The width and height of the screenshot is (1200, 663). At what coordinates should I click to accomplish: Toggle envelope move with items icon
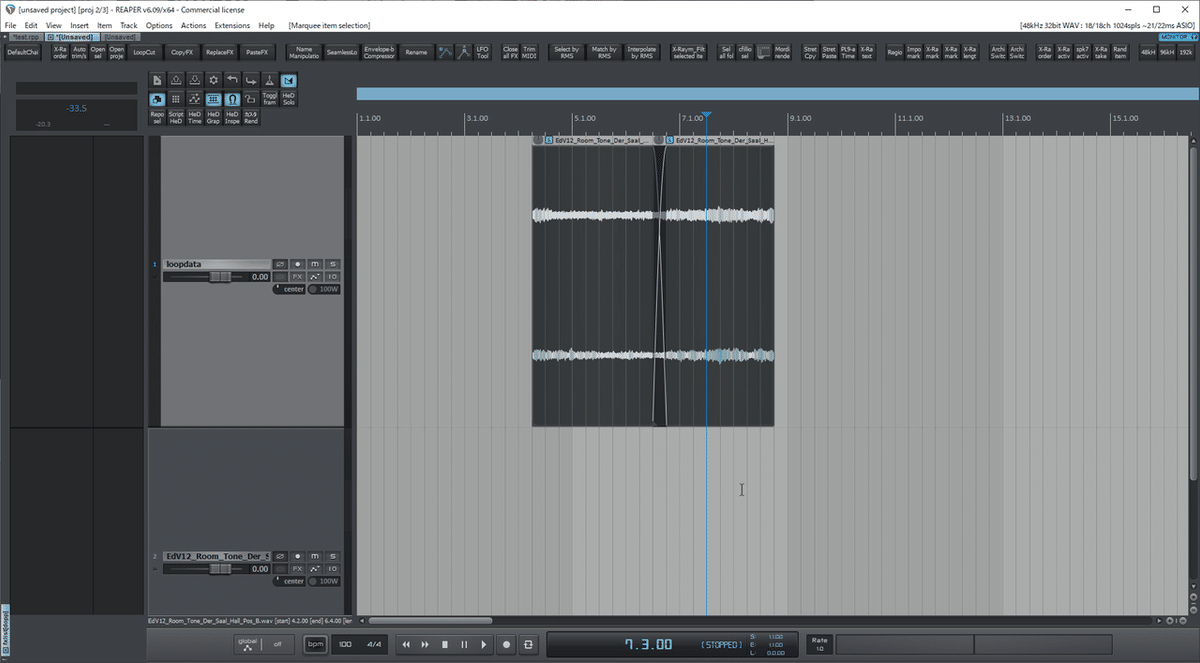195,99
